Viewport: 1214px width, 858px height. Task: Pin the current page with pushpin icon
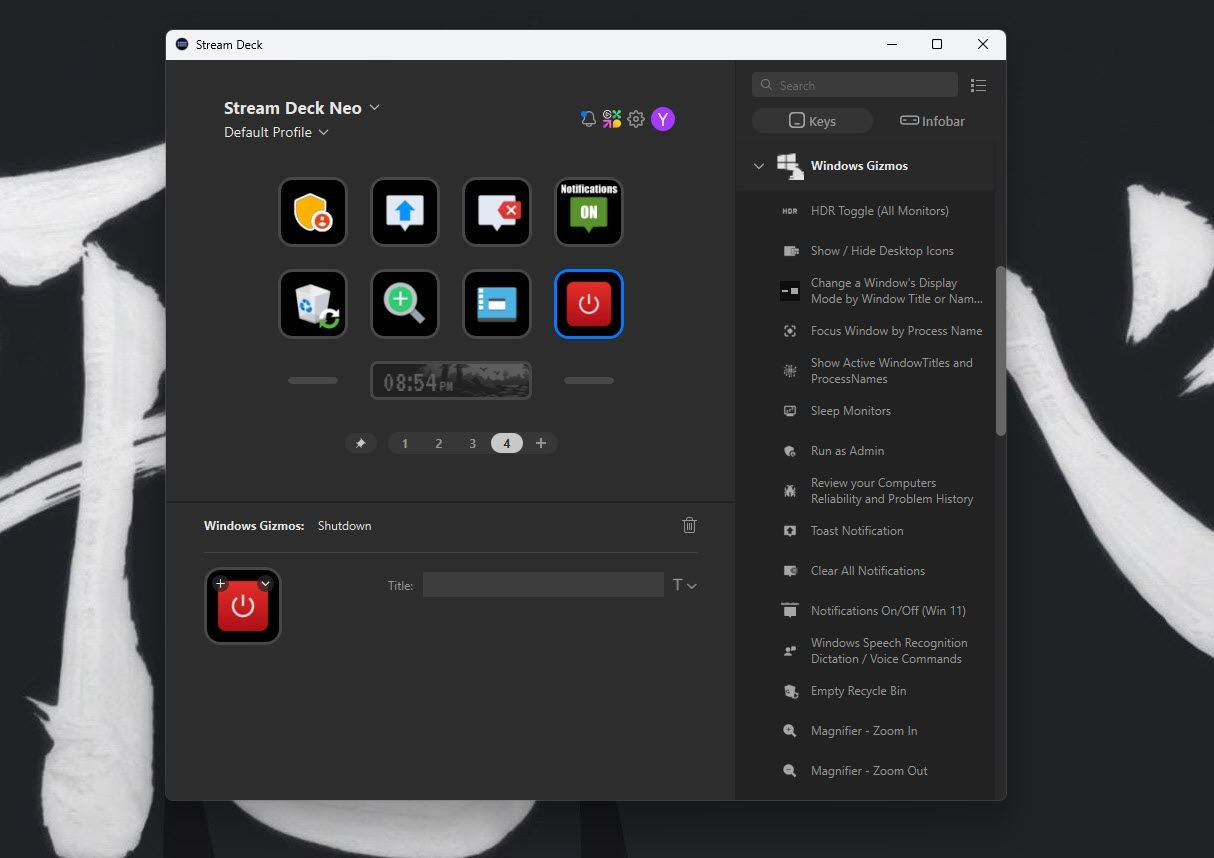click(x=361, y=443)
